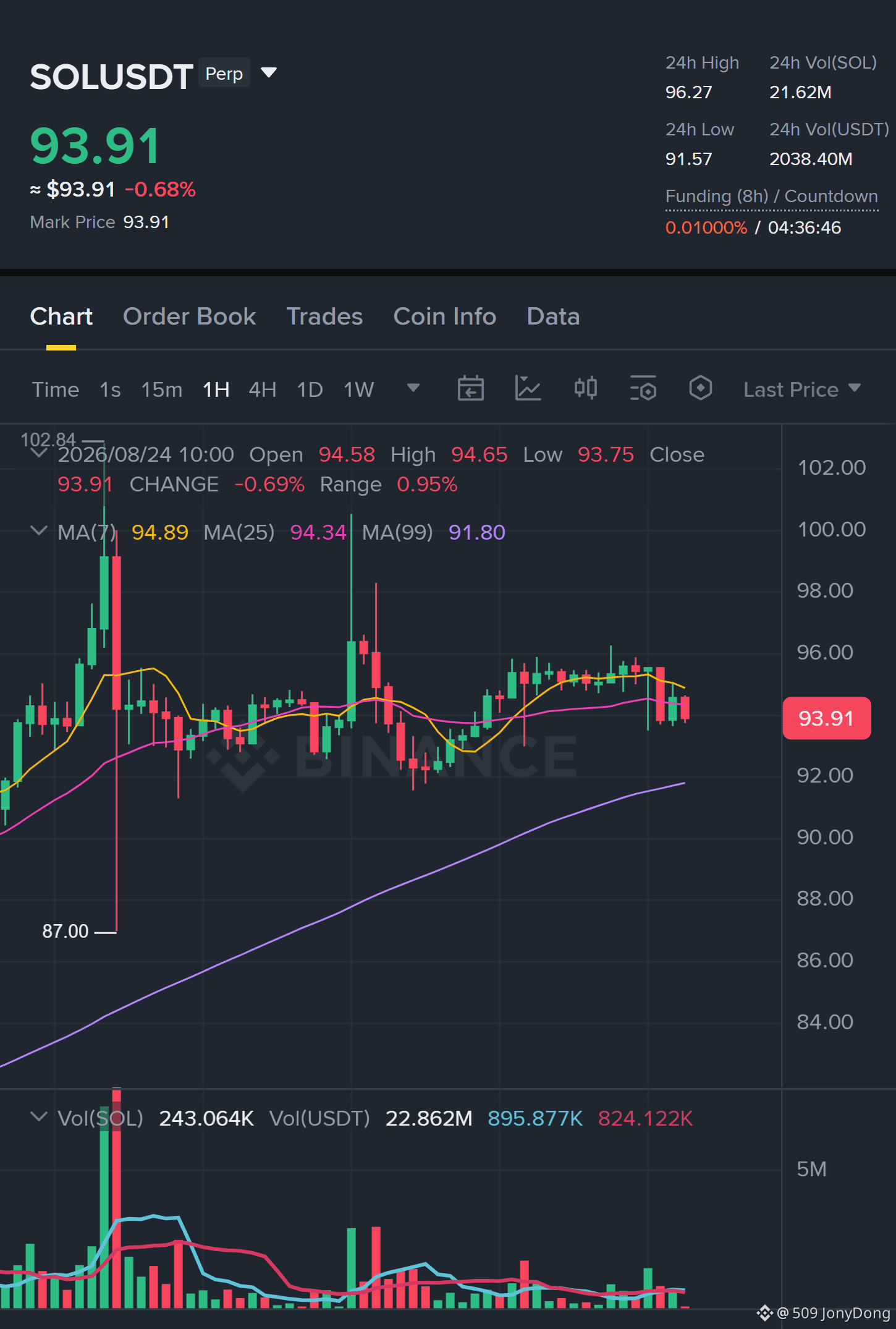Open the Coin Info tab

click(x=445, y=316)
